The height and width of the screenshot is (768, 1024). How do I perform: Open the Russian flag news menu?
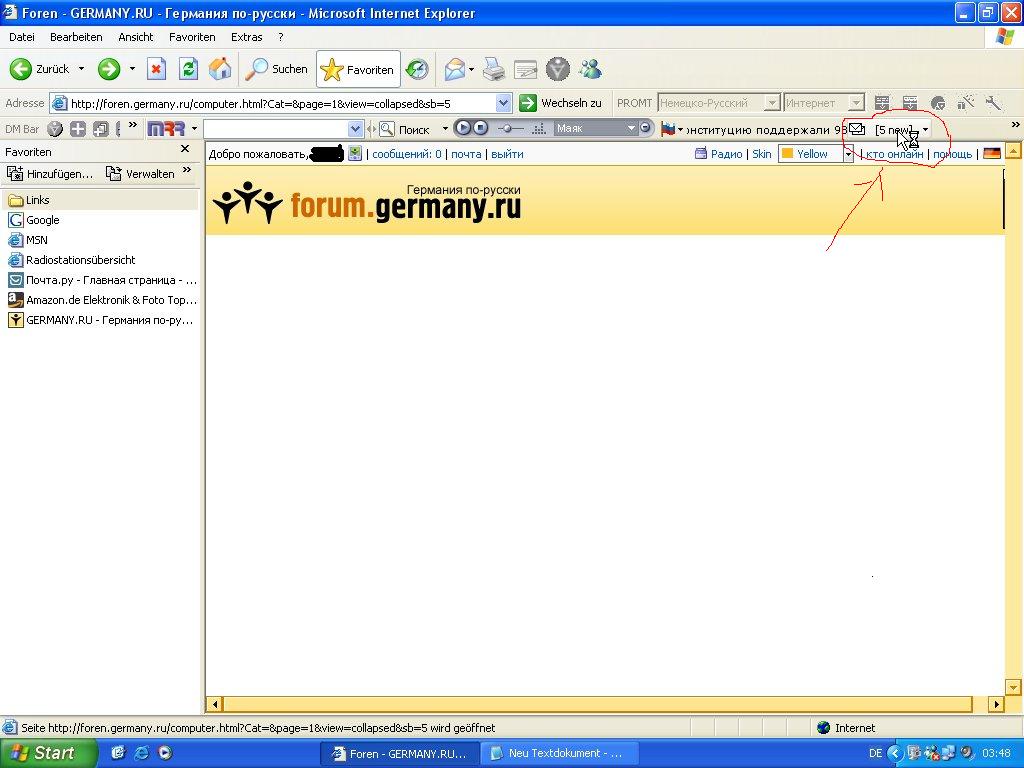[x=671, y=129]
